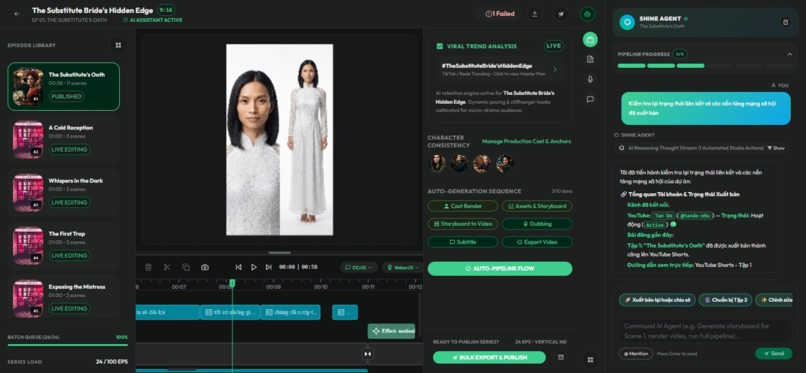Click Bulk Export & Publish

coord(489,358)
